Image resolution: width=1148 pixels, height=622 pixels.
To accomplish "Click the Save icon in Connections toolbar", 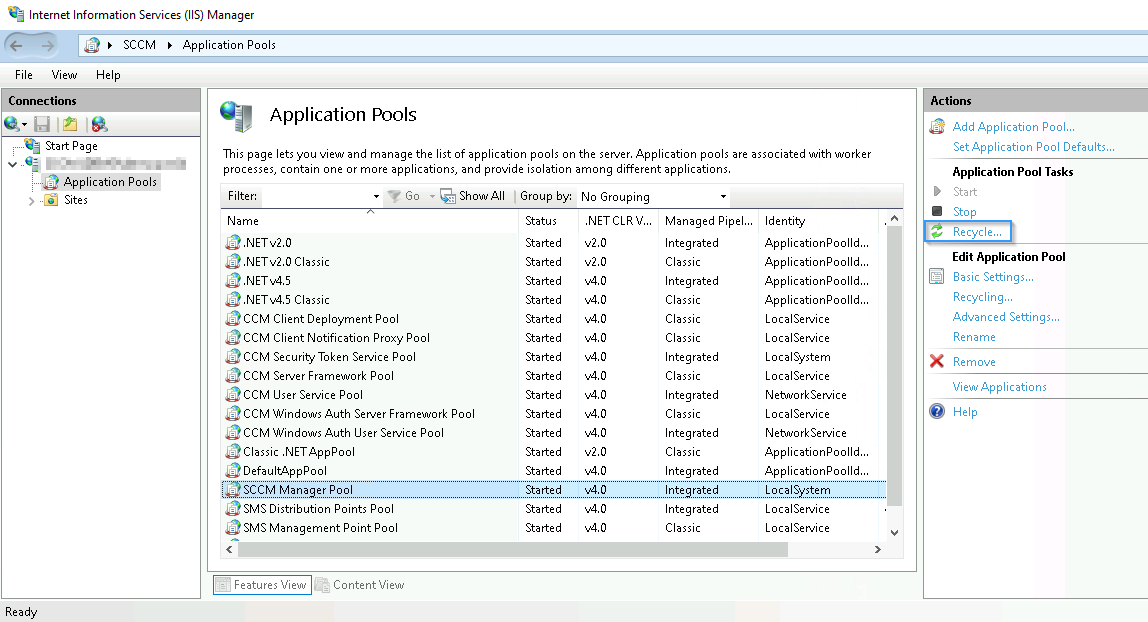I will point(42,124).
